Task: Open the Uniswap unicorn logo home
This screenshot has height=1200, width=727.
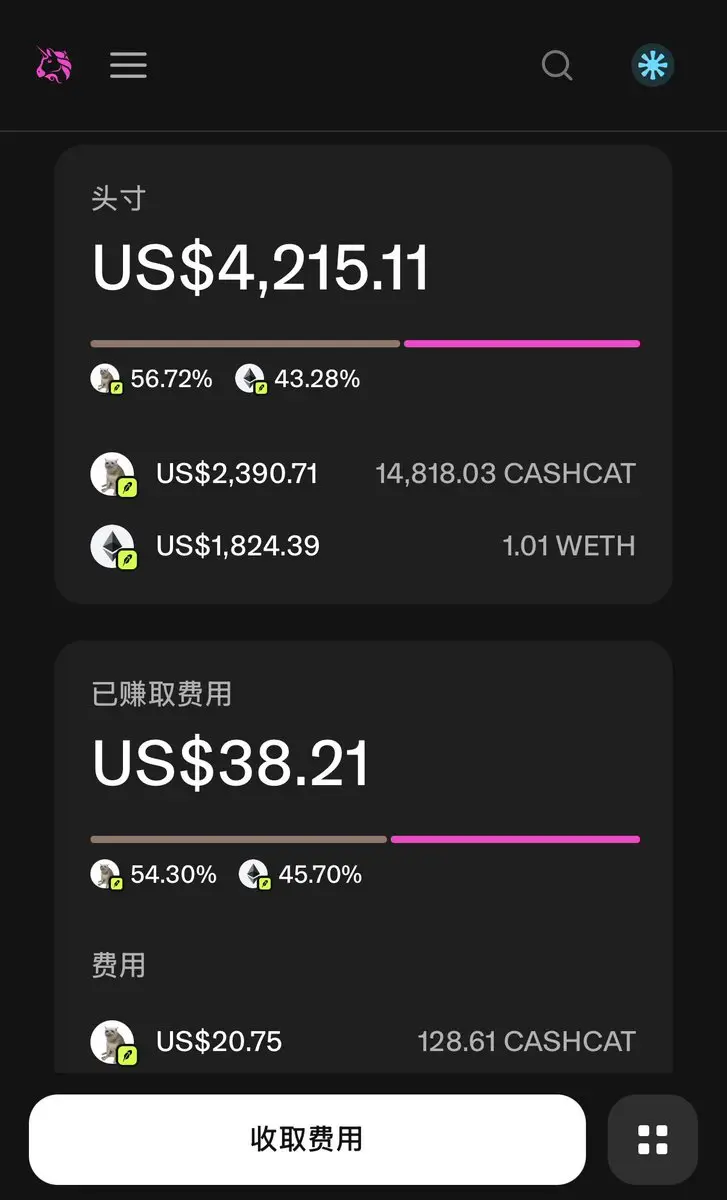Action: 54,65
